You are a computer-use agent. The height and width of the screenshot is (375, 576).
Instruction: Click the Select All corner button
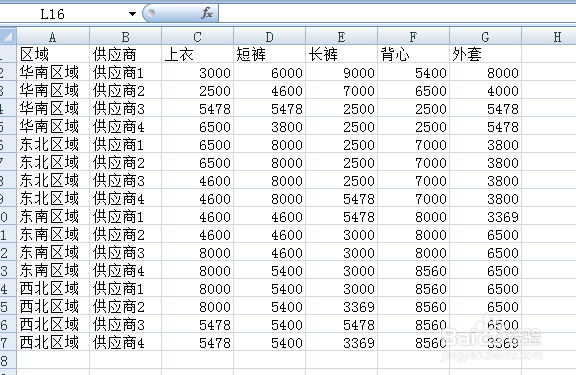click(x=8, y=36)
